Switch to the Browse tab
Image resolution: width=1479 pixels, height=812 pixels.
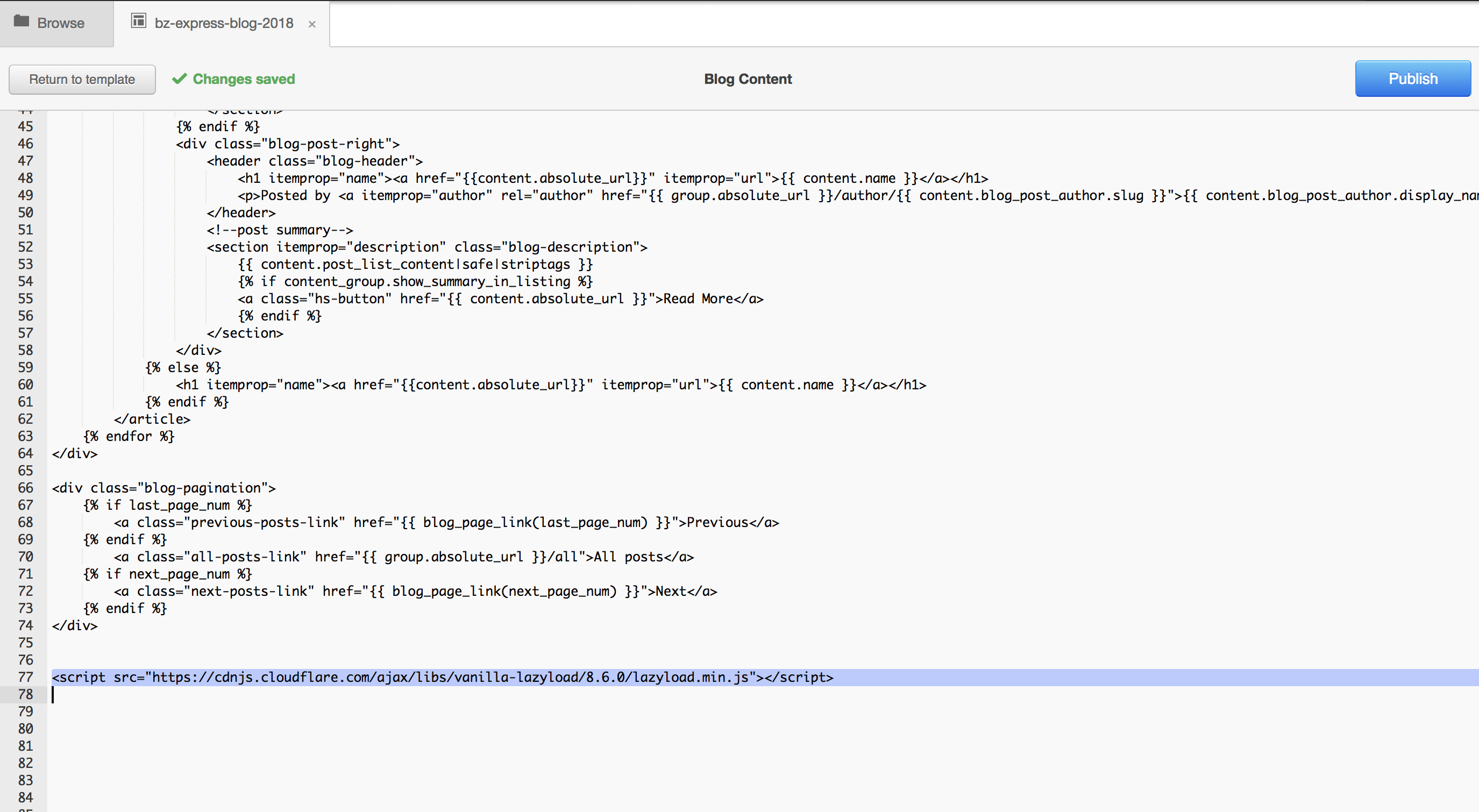(x=57, y=23)
